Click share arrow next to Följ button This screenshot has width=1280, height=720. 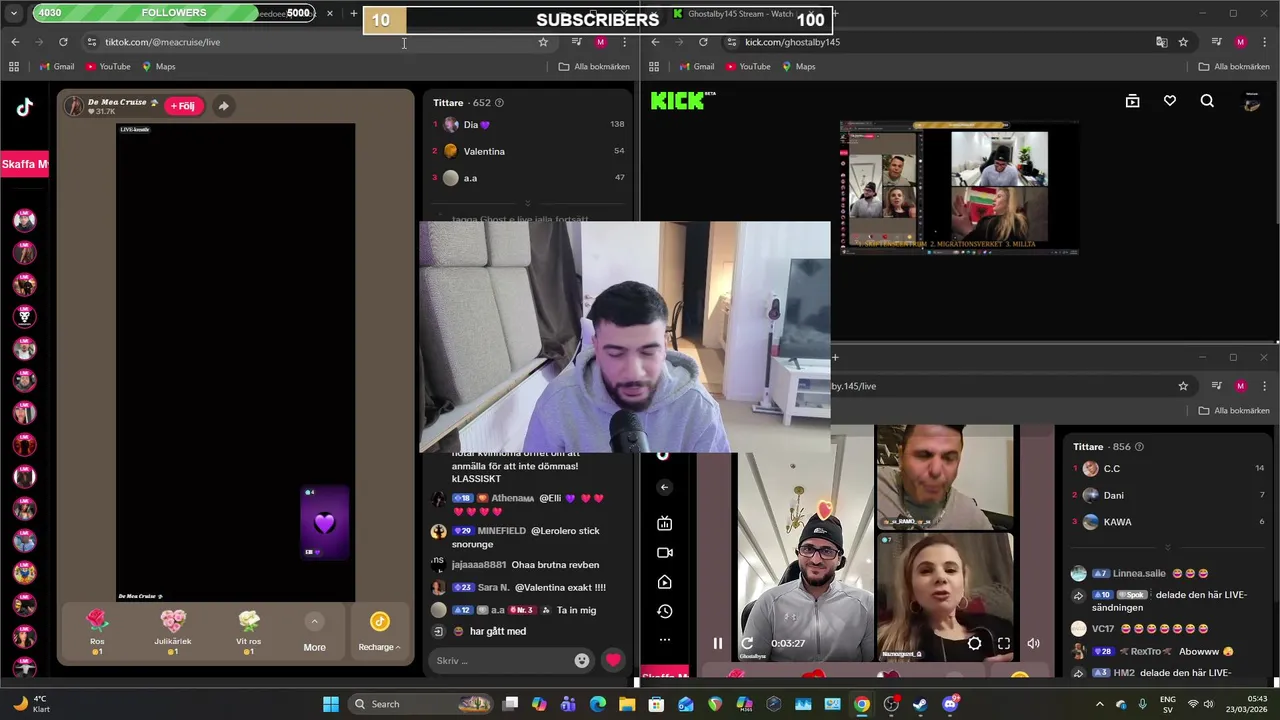click(223, 106)
